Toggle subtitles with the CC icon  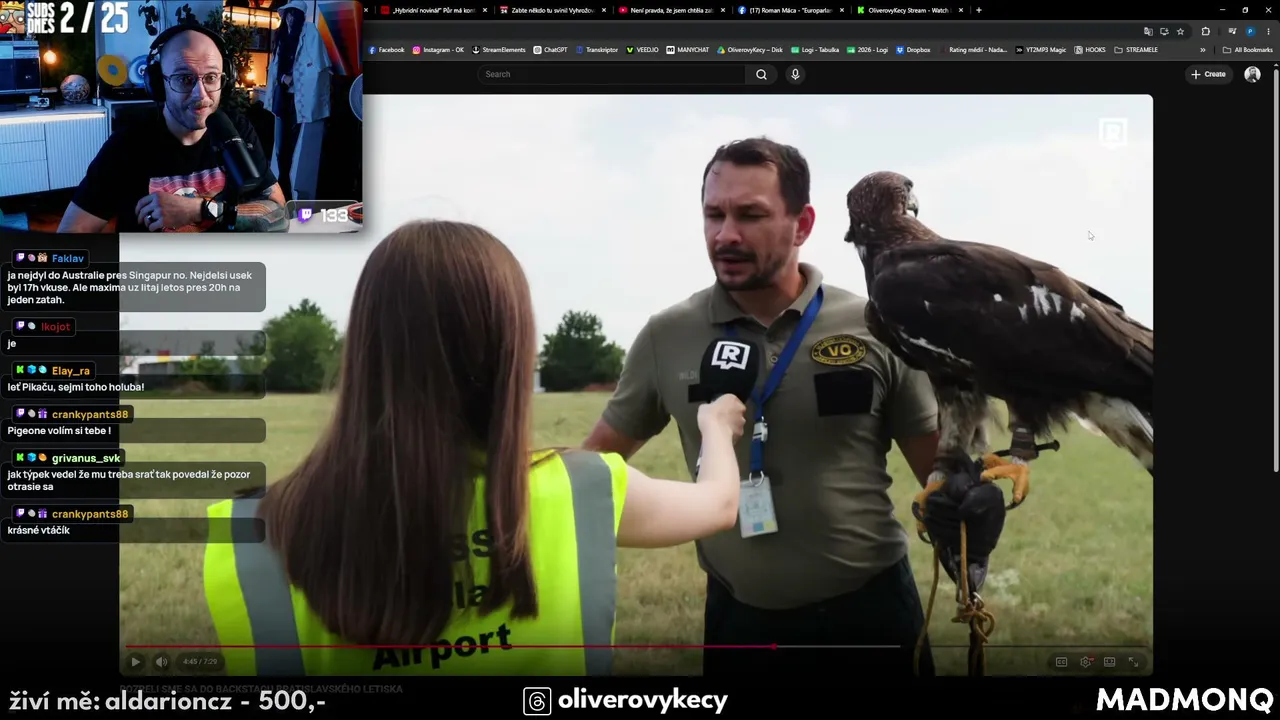coord(1061,661)
